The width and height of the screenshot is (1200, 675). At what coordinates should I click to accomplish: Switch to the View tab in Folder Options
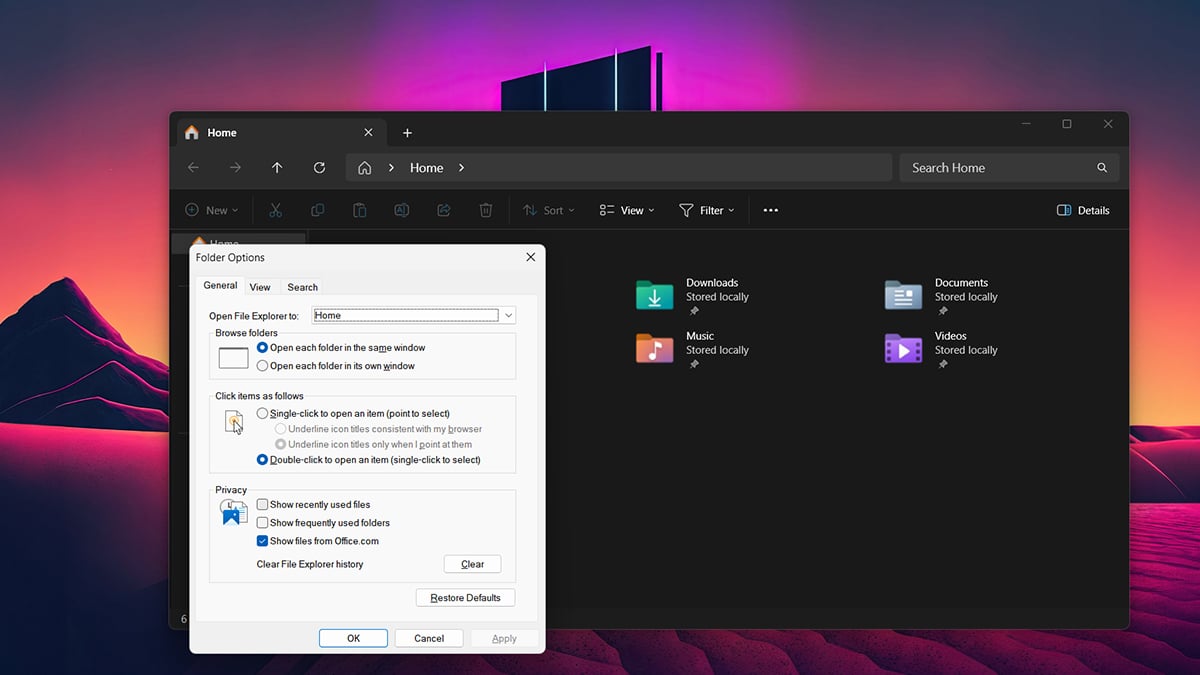[x=260, y=287]
